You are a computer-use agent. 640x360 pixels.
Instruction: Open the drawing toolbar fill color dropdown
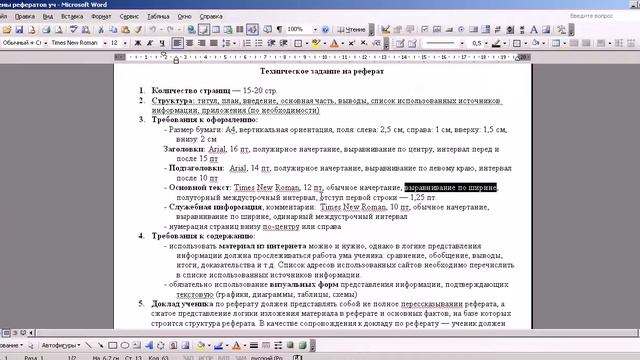(x=209, y=345)
